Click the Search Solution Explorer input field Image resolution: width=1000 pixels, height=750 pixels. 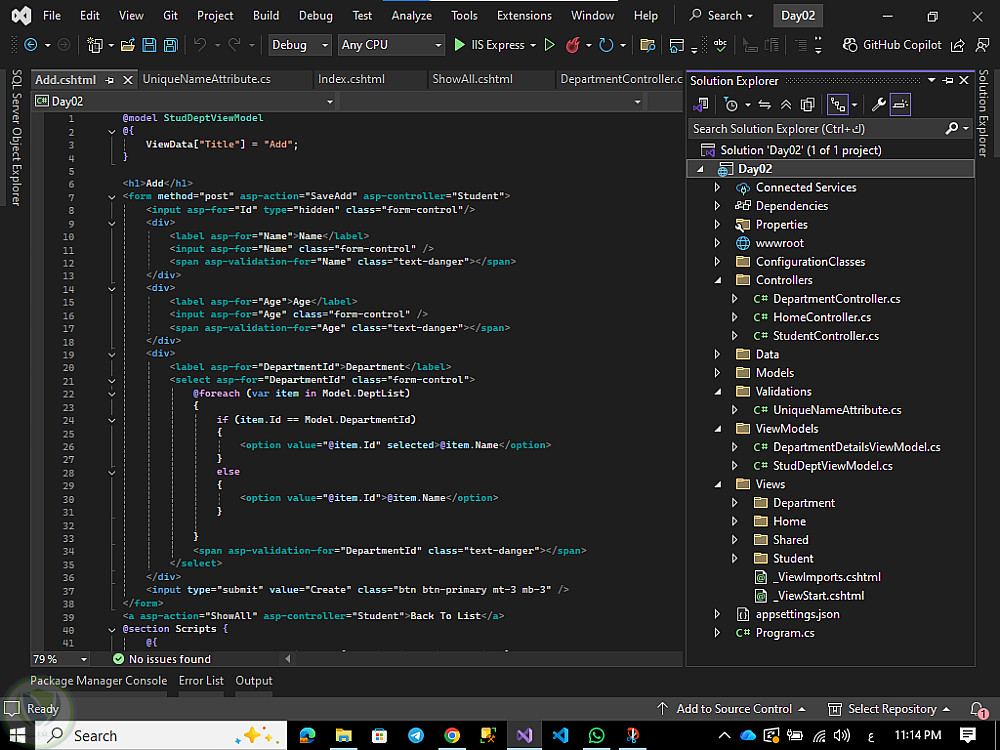815,128
